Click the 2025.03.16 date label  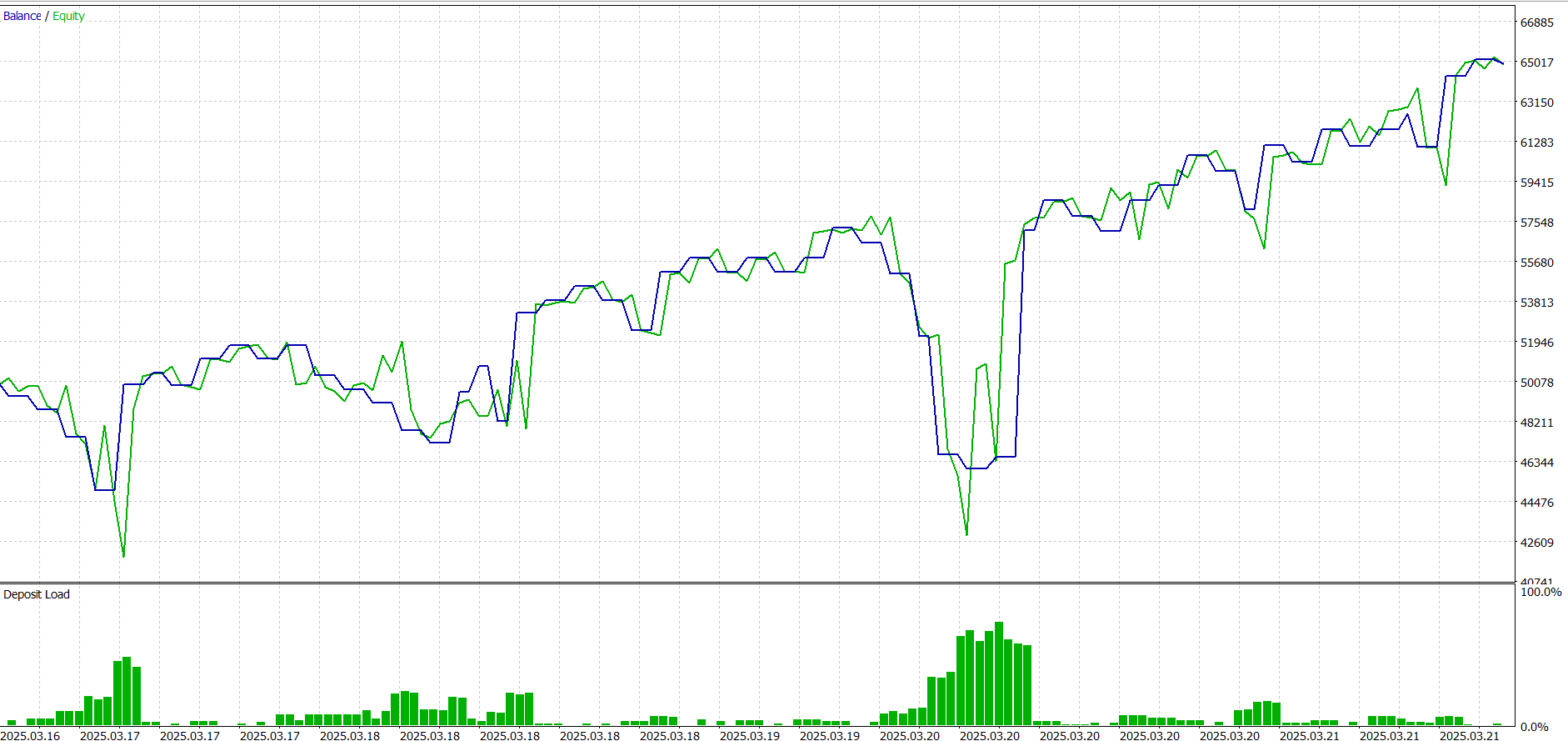[31, 735]
